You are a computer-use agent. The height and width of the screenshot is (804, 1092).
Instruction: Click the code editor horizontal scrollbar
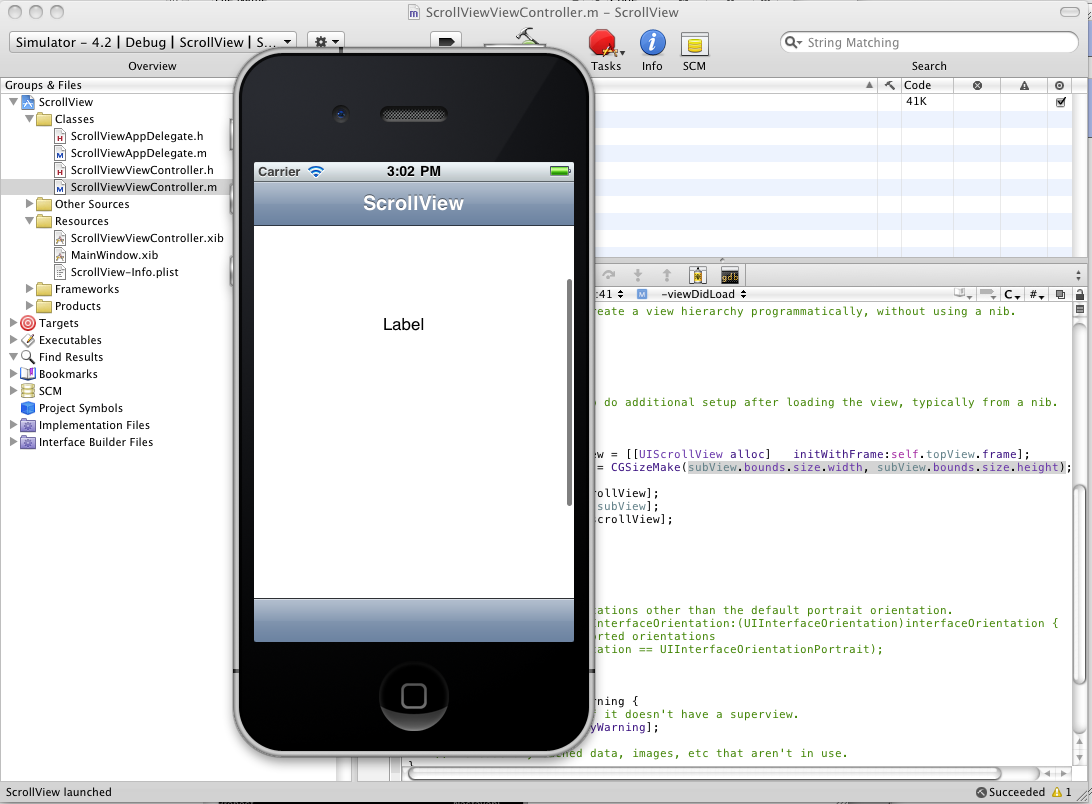705,773
